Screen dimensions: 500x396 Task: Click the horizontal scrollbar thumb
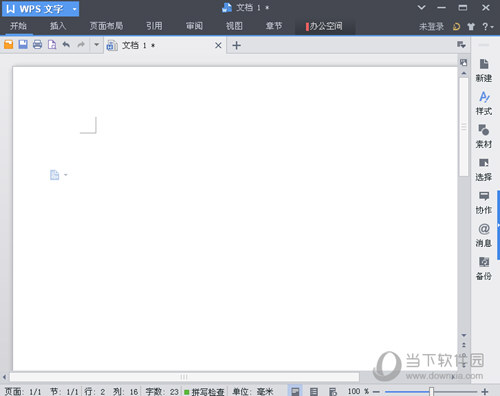point(184,377)
